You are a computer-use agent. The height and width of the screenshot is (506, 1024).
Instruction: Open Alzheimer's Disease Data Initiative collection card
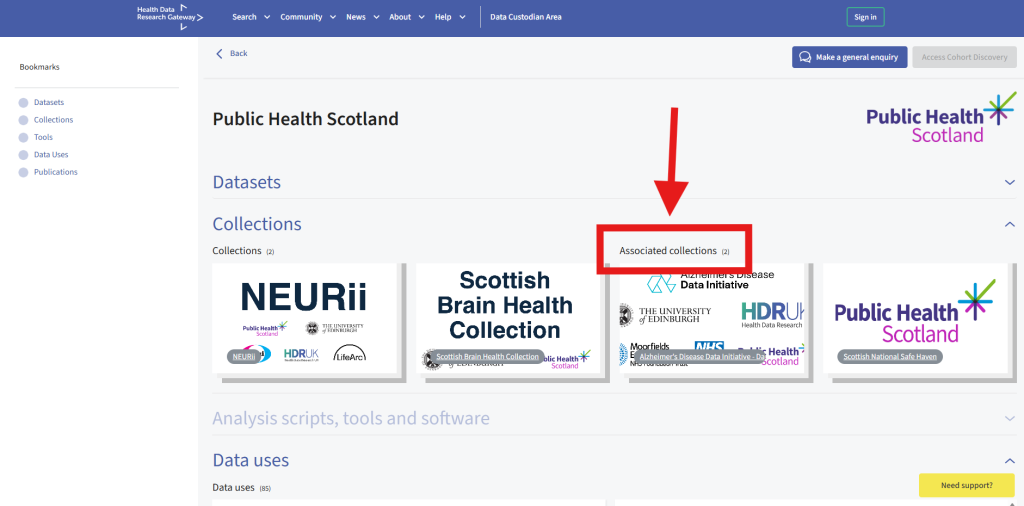[712, 318]
